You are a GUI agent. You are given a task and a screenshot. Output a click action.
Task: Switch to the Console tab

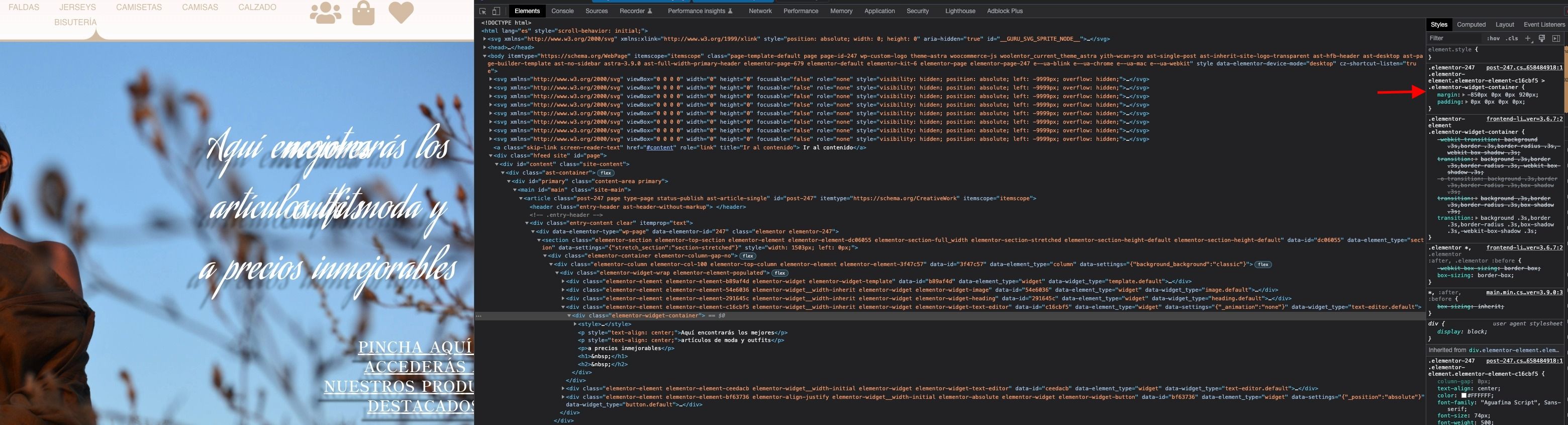pos(562,11)
